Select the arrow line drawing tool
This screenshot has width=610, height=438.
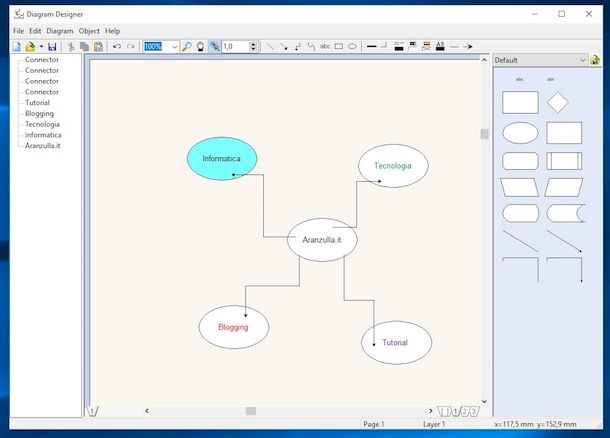(284, 47)
